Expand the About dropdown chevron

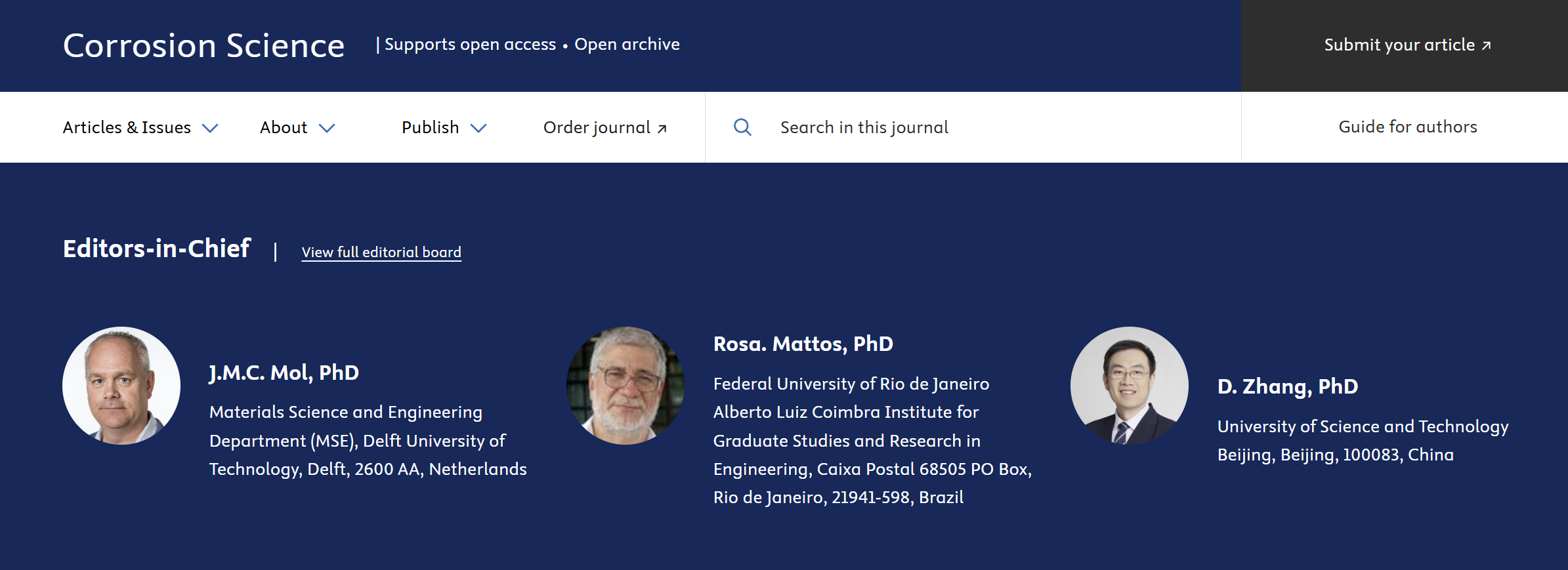click(x=327, y=128)
